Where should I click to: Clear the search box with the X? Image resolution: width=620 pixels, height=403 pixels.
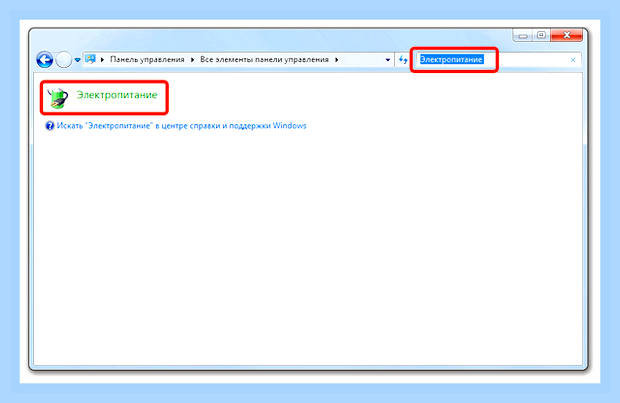point(573,60)
